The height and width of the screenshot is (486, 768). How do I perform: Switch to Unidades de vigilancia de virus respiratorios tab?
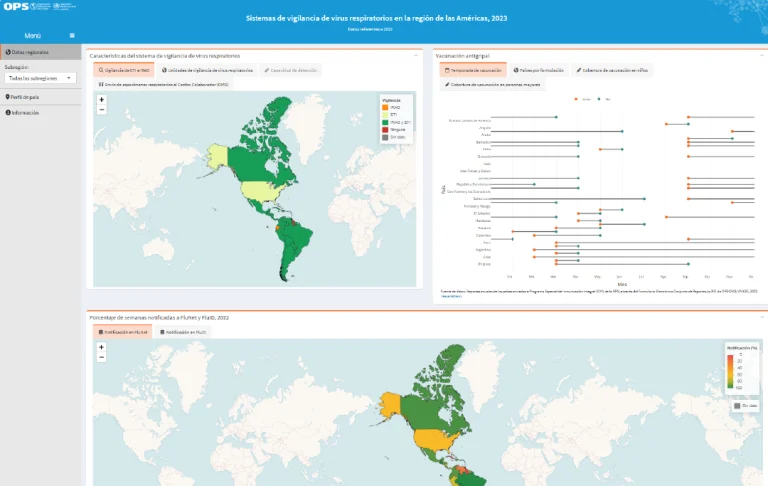[207, 71]
